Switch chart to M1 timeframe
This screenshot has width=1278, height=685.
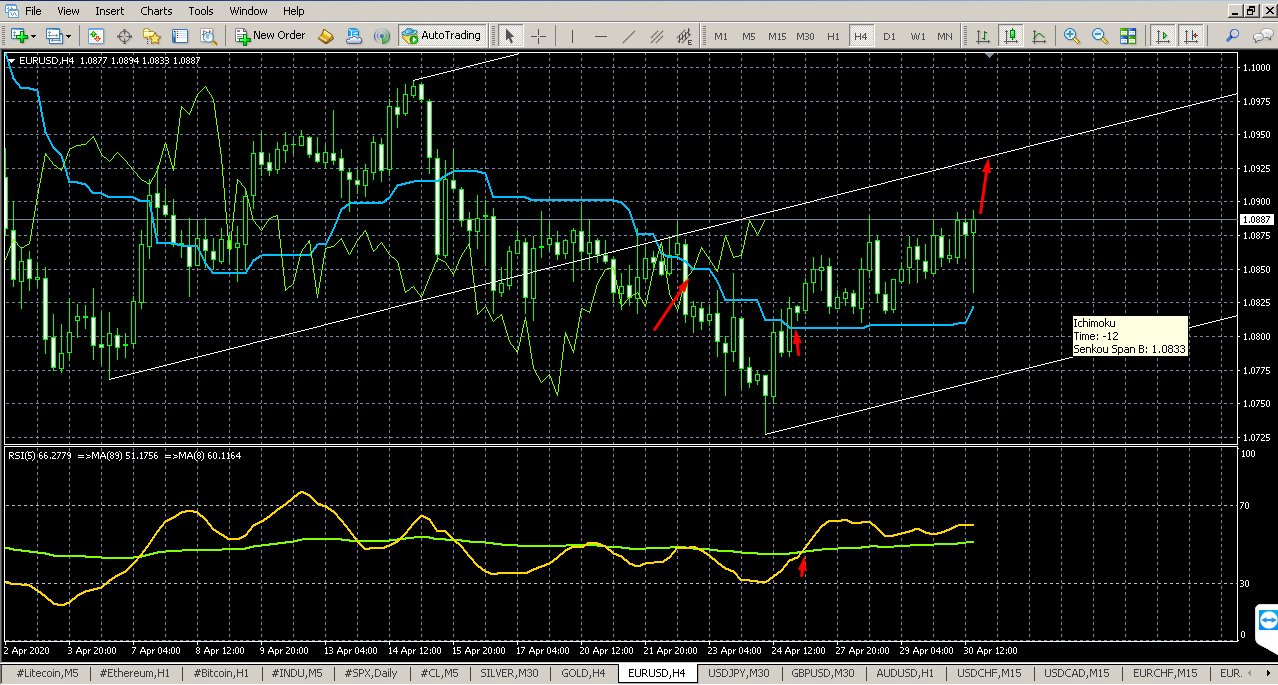click(720, 36)
